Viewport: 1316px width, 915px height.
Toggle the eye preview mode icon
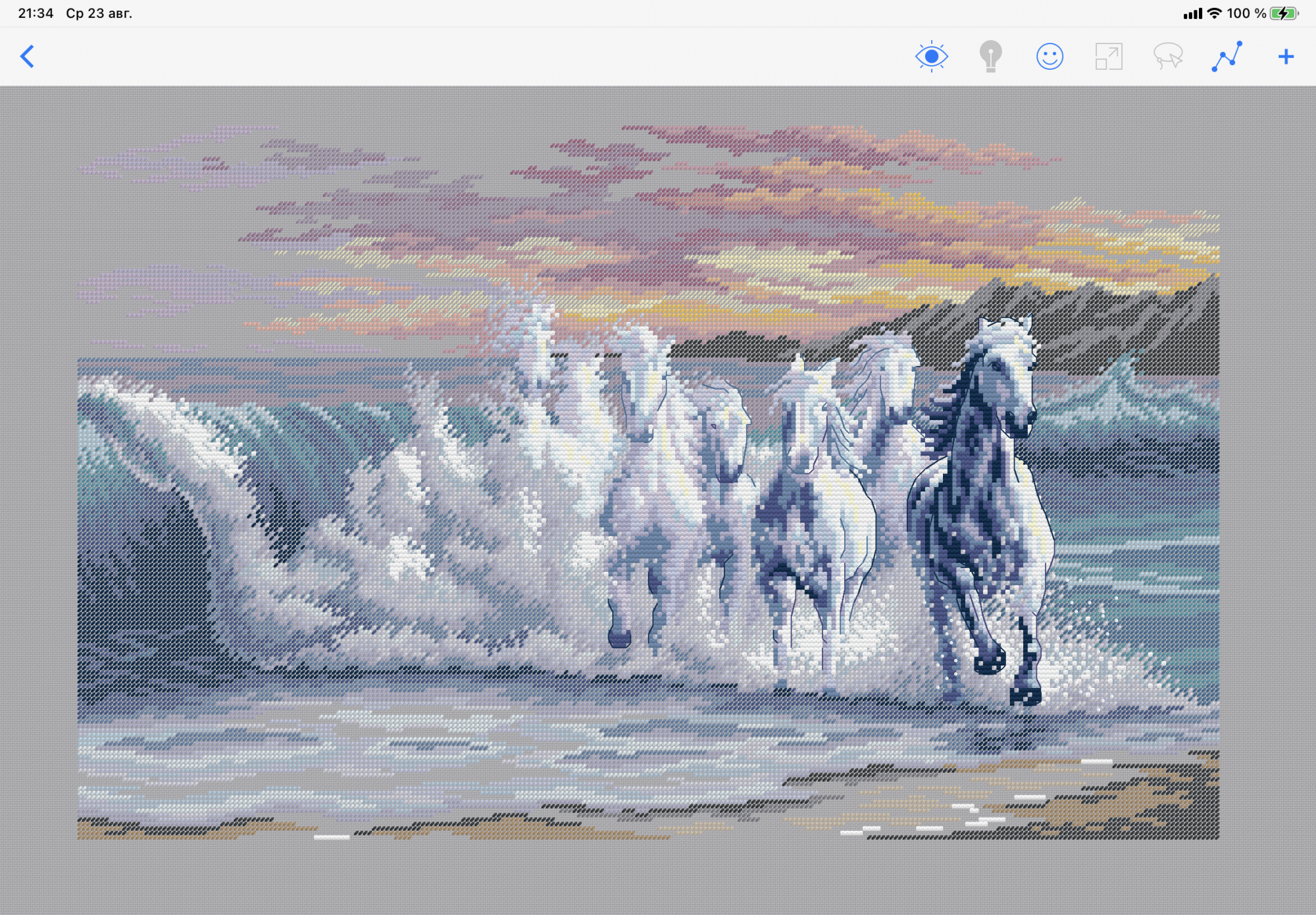tap(931, 57)
